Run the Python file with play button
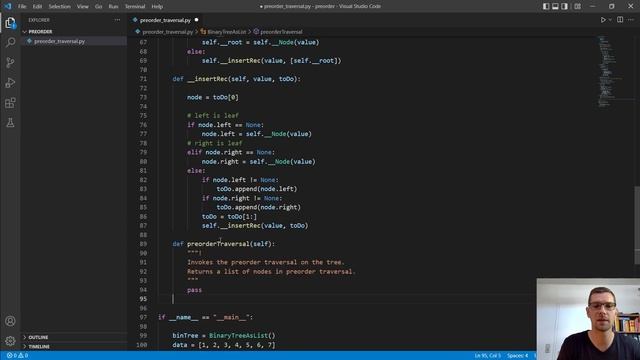Viewport: 640px width, 360px height. [603, 20]
